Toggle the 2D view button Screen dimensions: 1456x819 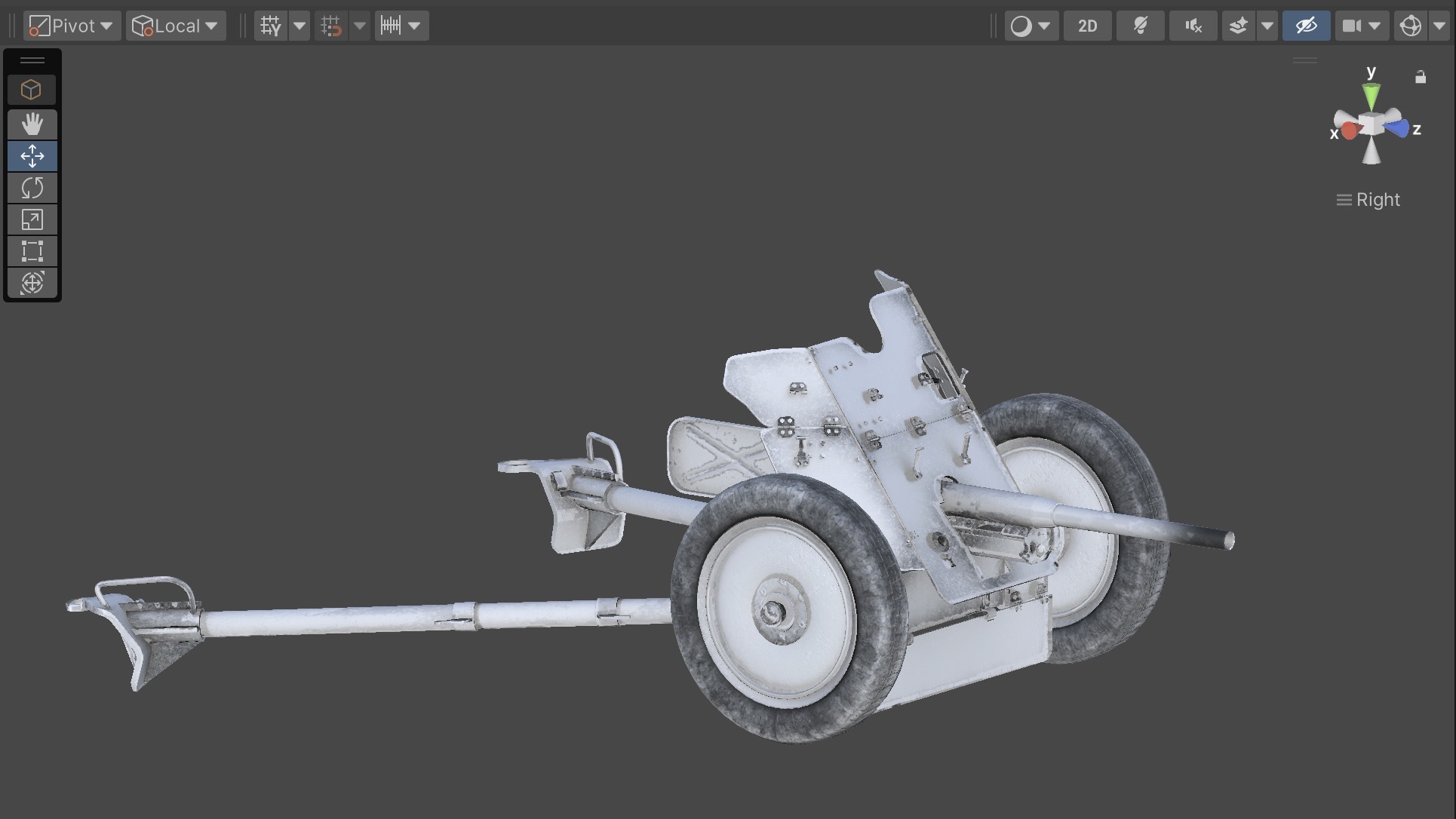(x=1087, y=26)
